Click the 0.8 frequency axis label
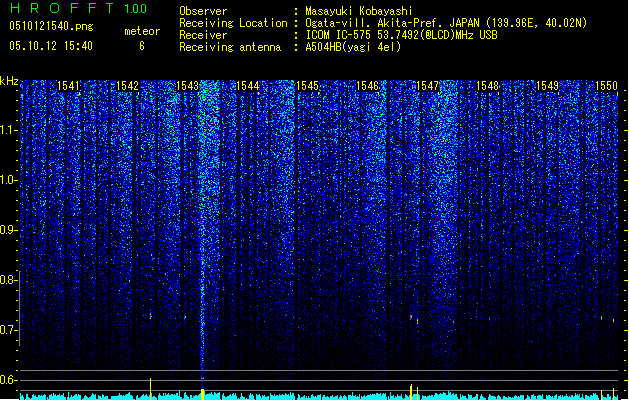629x400 pixels. click(9, 280)
